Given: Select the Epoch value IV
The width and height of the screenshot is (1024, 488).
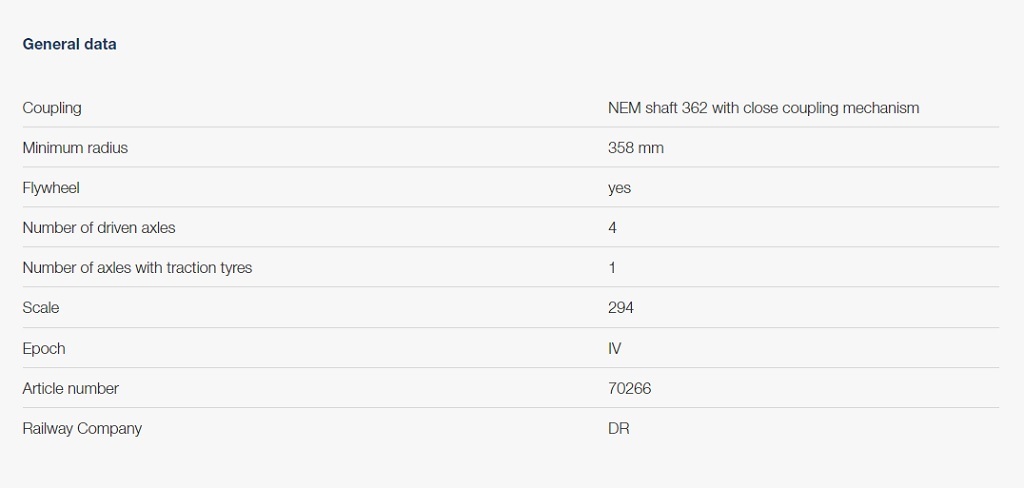Looking at the screenshot, I should point(614,348).
